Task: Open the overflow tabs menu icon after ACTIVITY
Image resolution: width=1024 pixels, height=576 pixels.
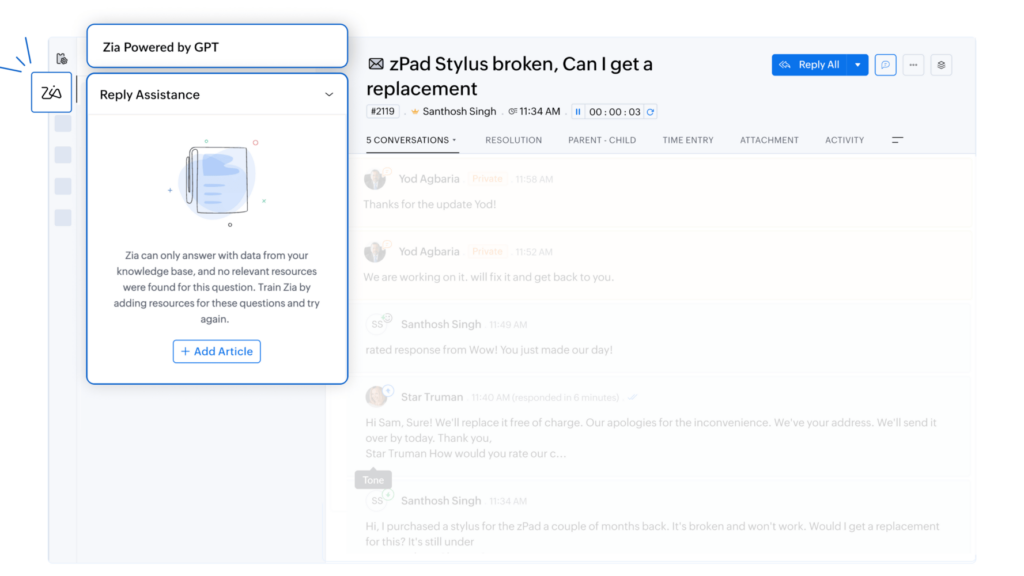Action: coord(897,140)
